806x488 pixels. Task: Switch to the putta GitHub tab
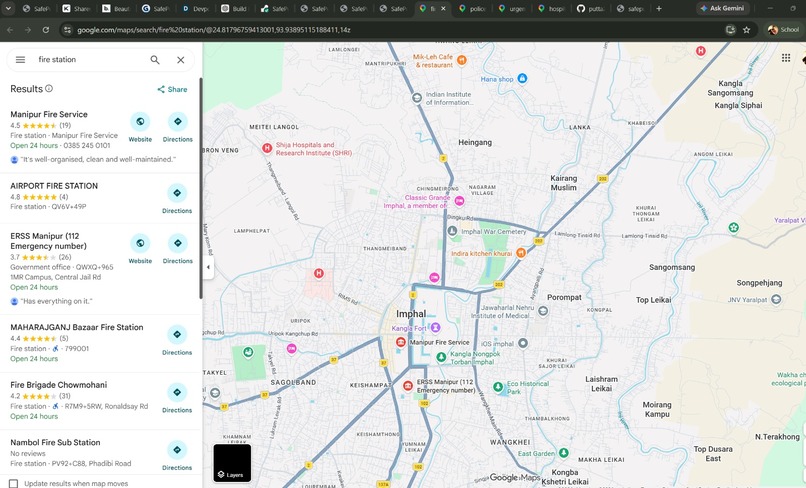pyautogui.click(x=591, y=8)
